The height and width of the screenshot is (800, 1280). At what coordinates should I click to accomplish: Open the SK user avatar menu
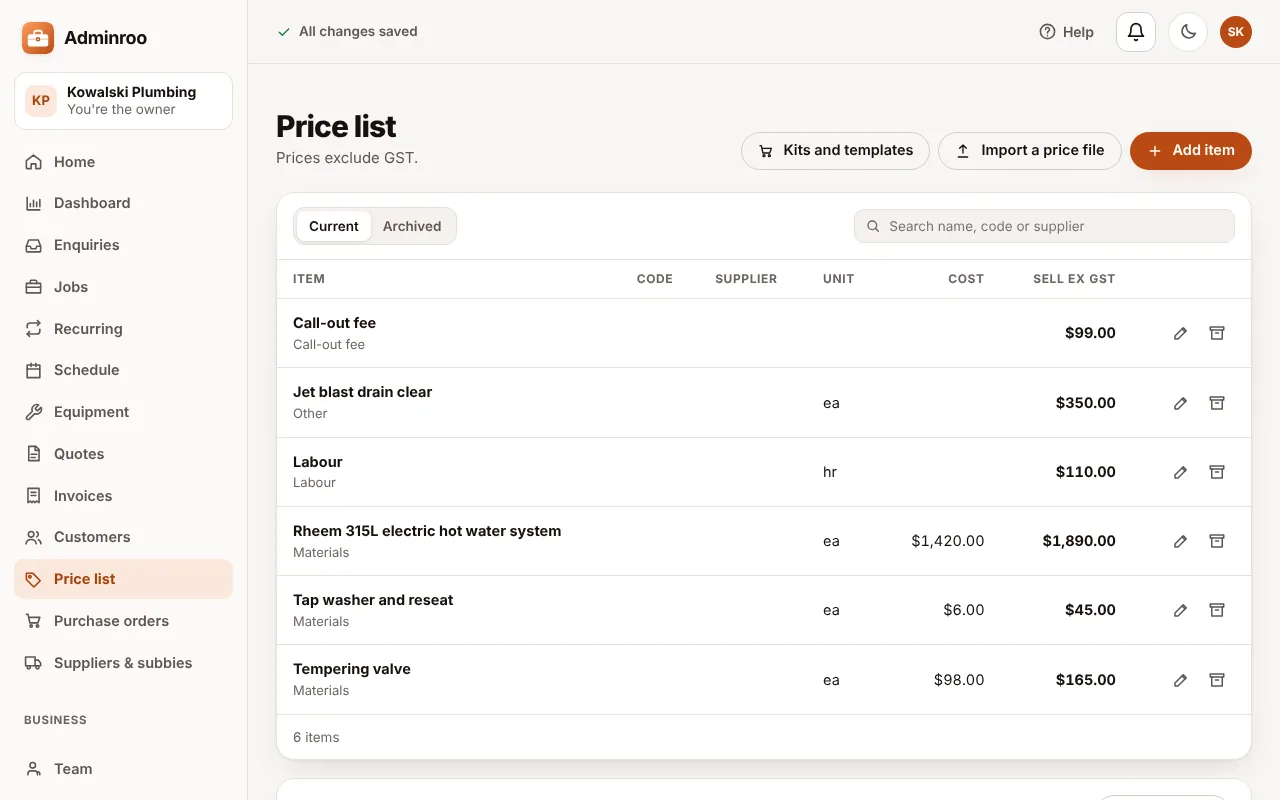pos(1236,32)
